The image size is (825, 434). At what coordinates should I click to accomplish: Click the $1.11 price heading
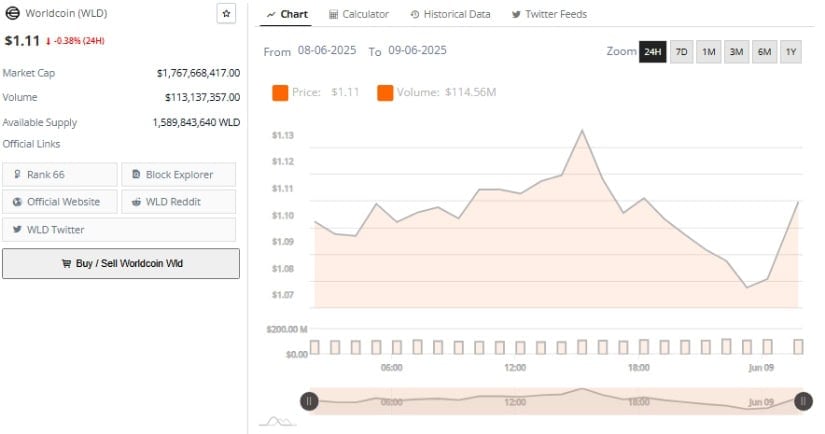pyautogui.click(x=22, y=41)
